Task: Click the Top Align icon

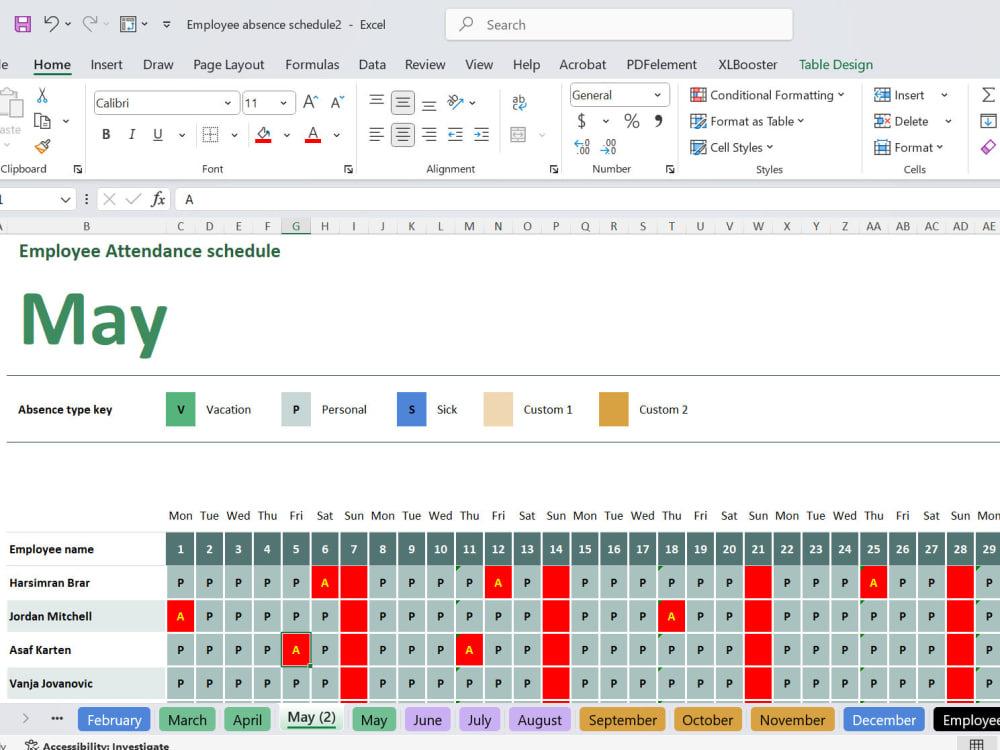Action: coord(377,102)
